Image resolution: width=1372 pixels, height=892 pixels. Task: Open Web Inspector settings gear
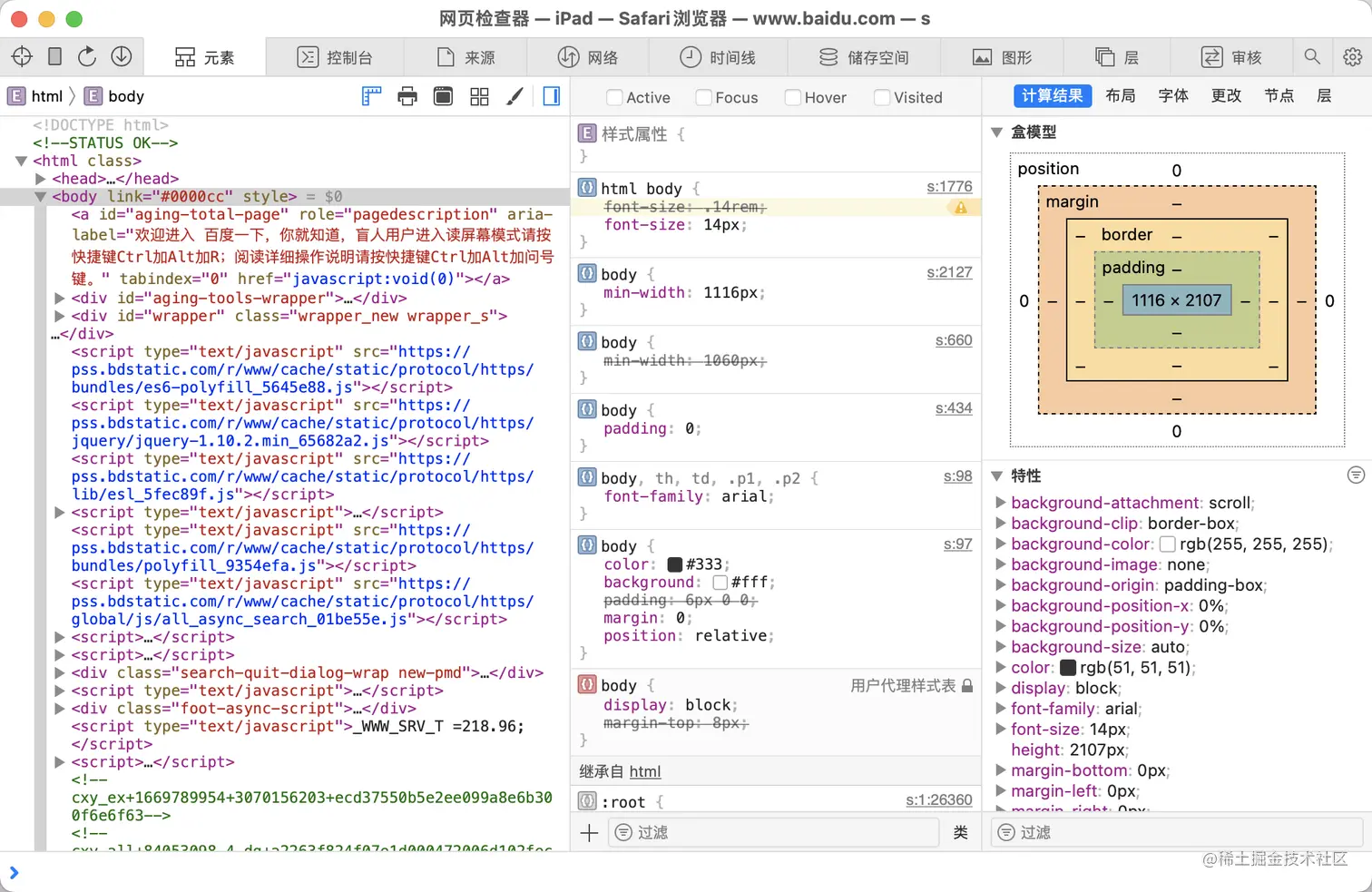click(1352, 57)
